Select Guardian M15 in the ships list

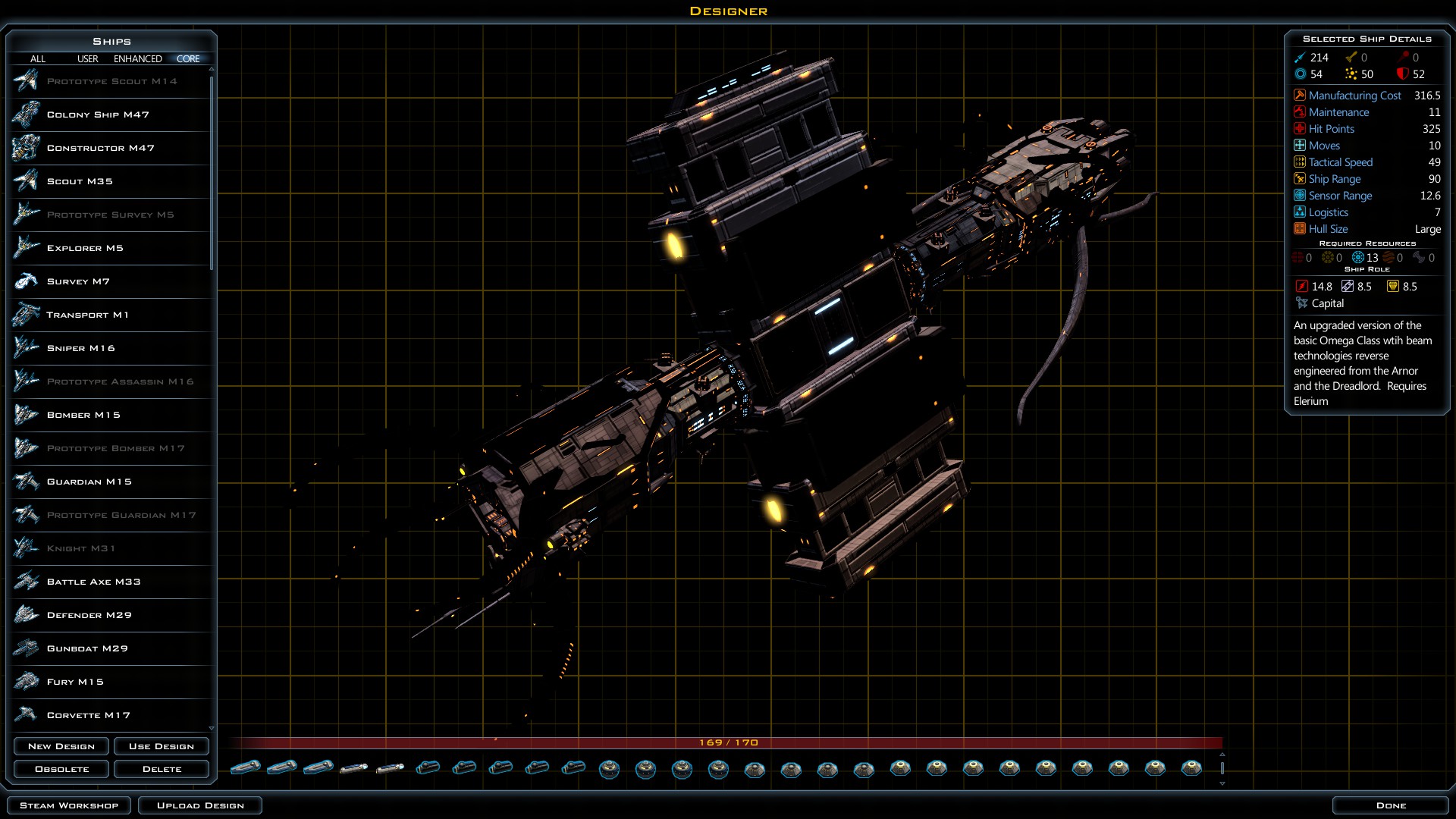tap(111, 482)
